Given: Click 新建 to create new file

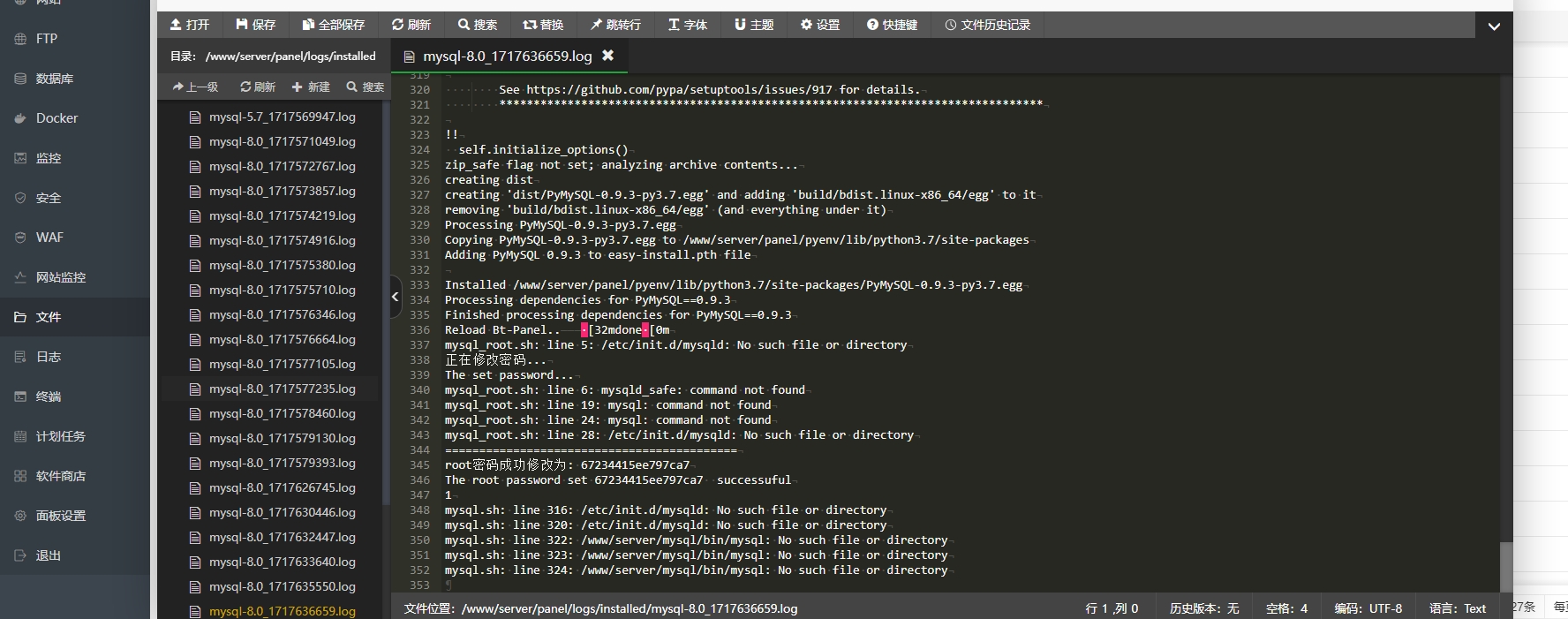Looking at the screenshot, I should 311,87.
